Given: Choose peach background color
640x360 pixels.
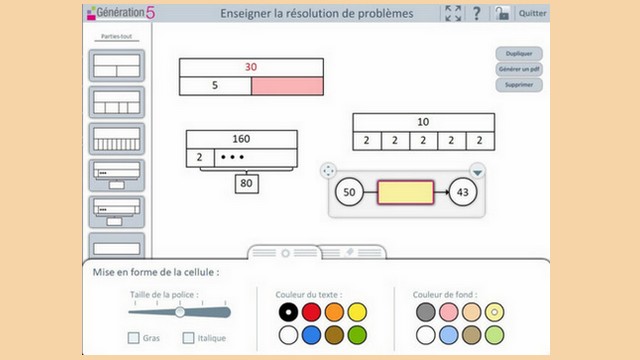Looking at the screenshot, I should click(471, 312).
